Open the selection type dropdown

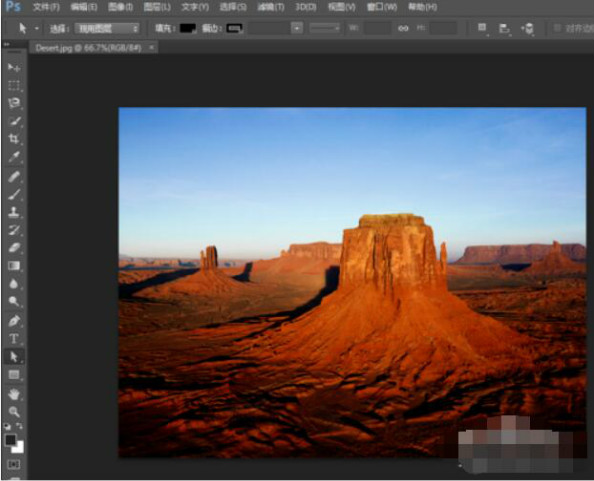click(x=107, y=28)
